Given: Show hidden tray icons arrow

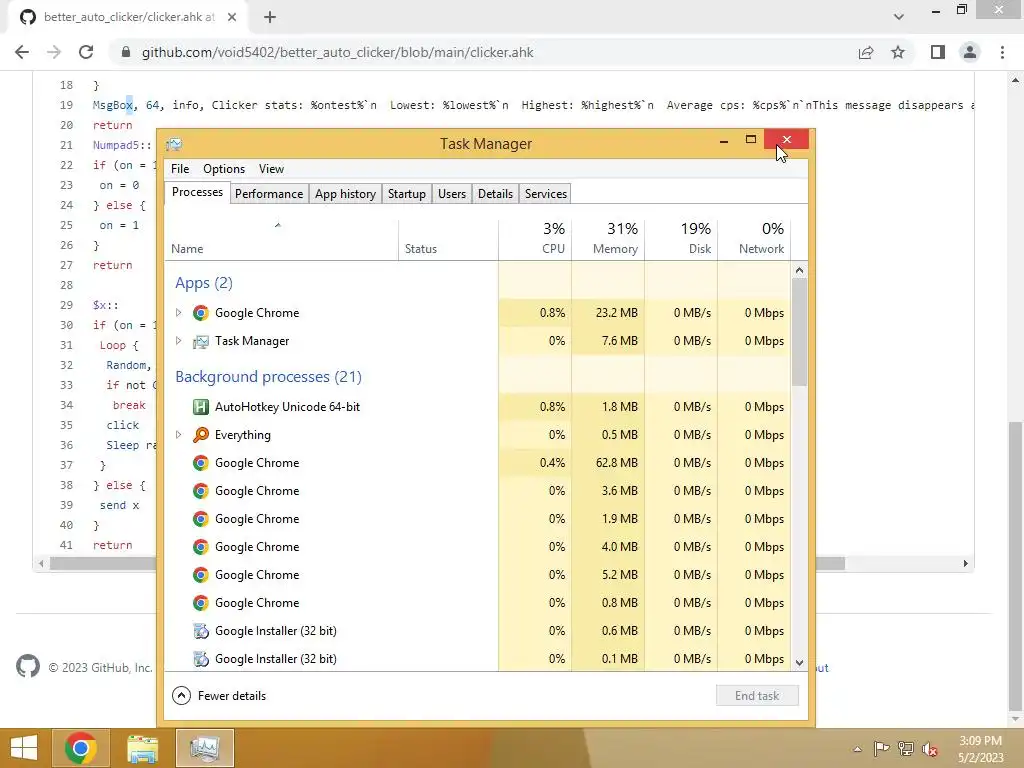Looking at the screenshot, I should [857, 749].
